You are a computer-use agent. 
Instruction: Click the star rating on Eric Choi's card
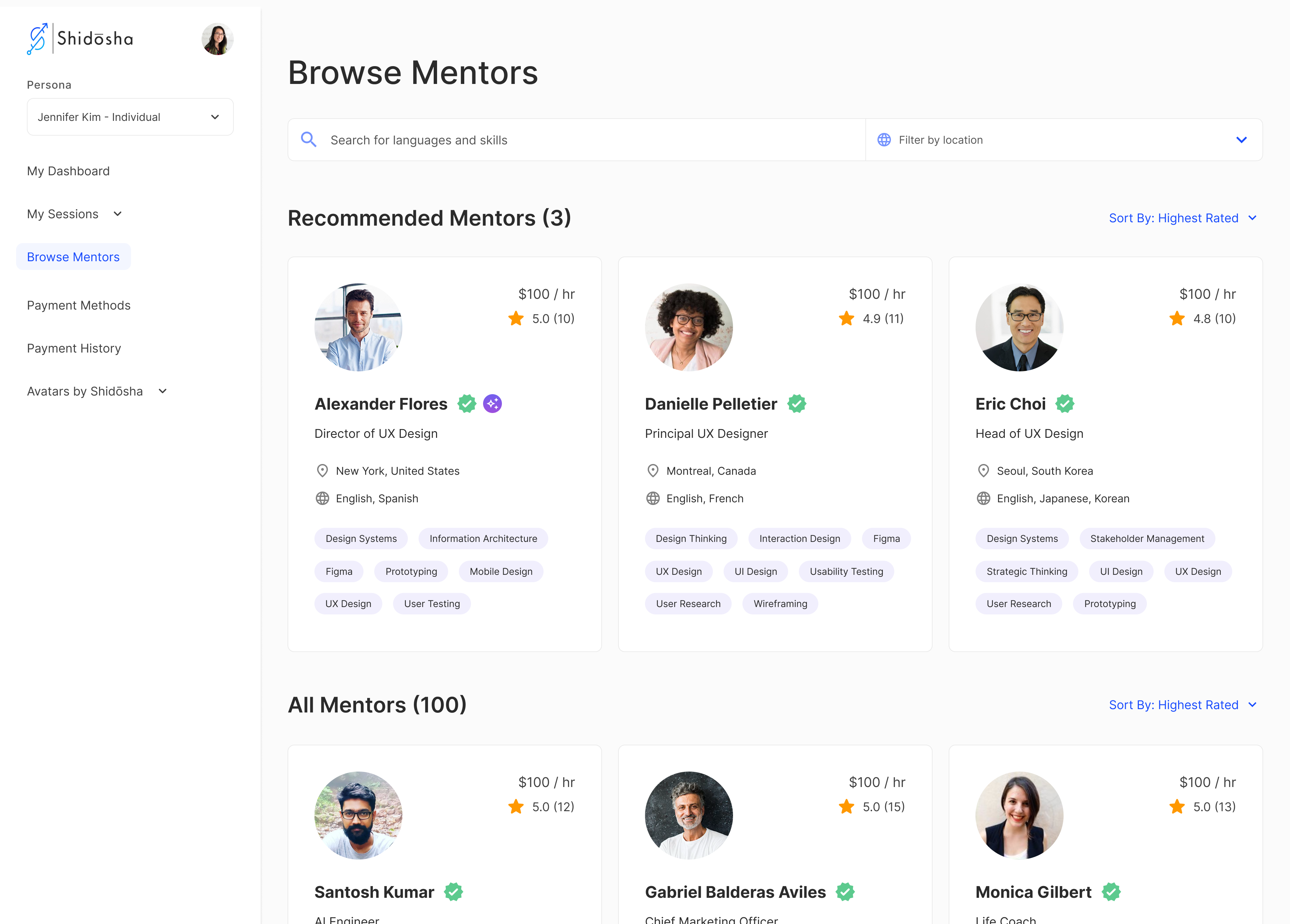point(1177,318)
